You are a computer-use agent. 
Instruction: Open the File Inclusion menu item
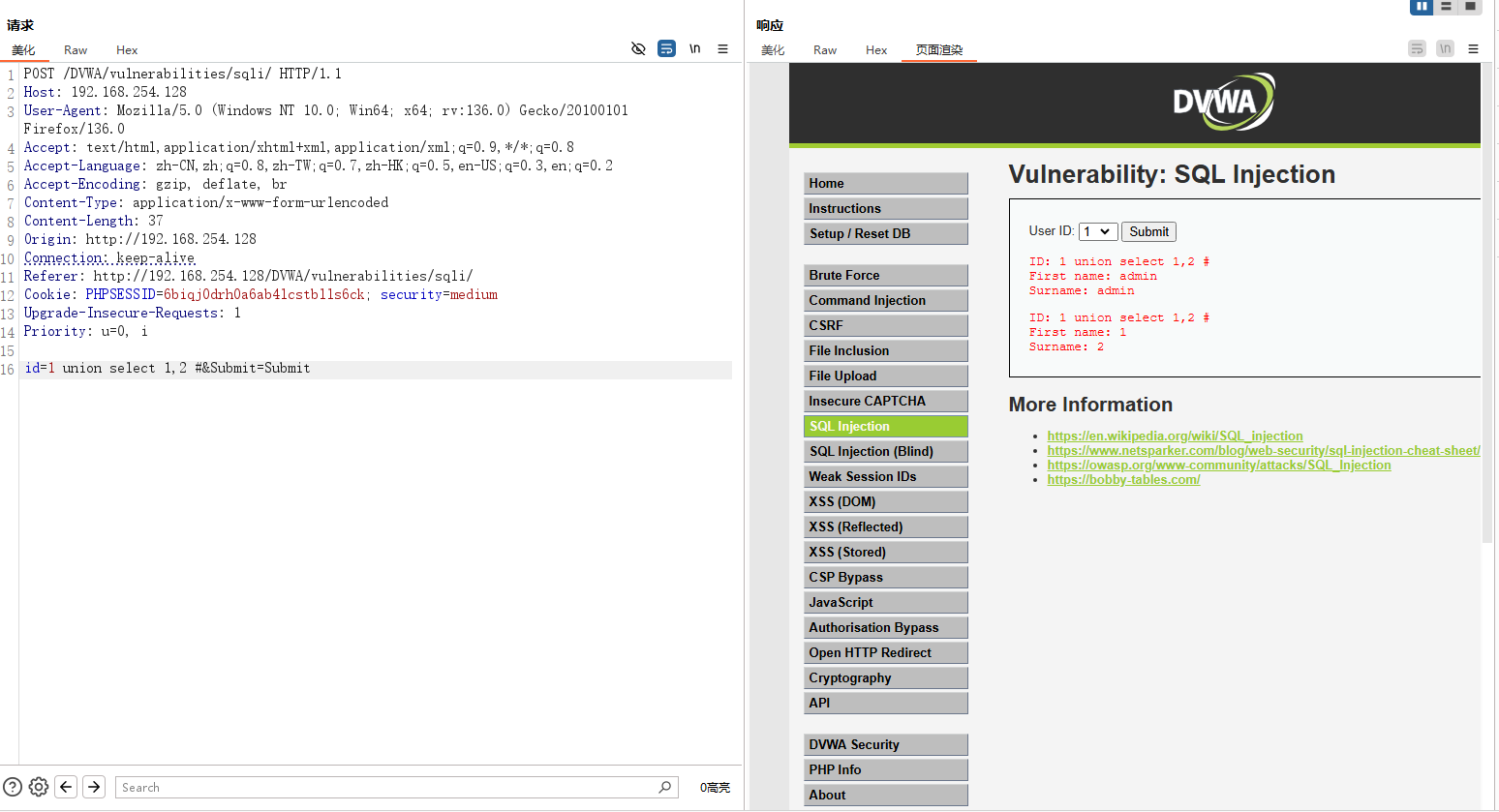coord(885,350)
